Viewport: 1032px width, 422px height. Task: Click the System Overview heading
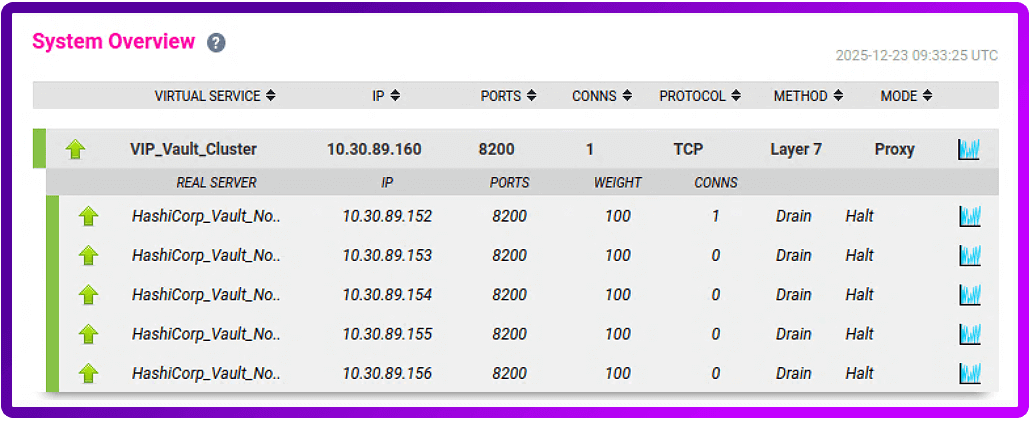click(113, 42)
